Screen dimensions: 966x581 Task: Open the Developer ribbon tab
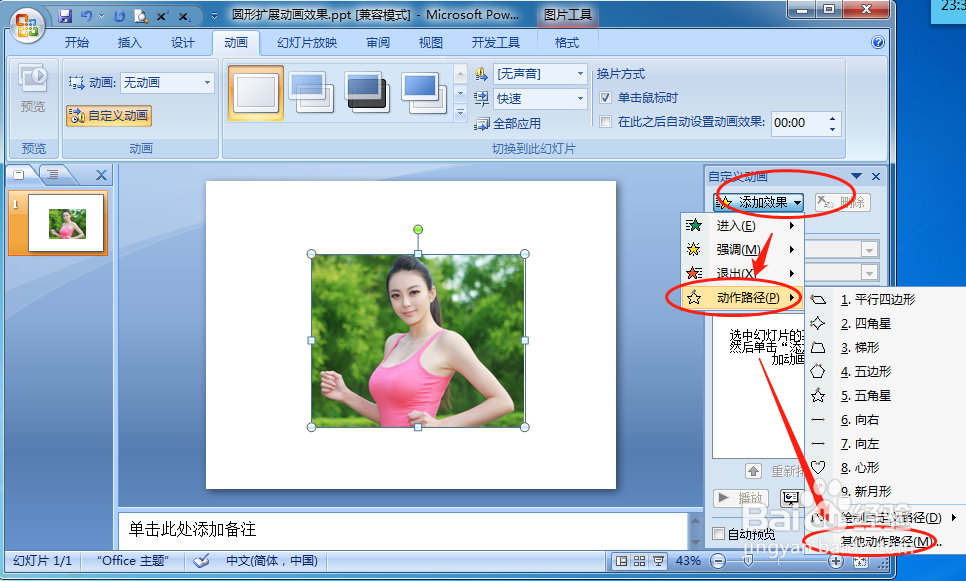click(496, 43)
